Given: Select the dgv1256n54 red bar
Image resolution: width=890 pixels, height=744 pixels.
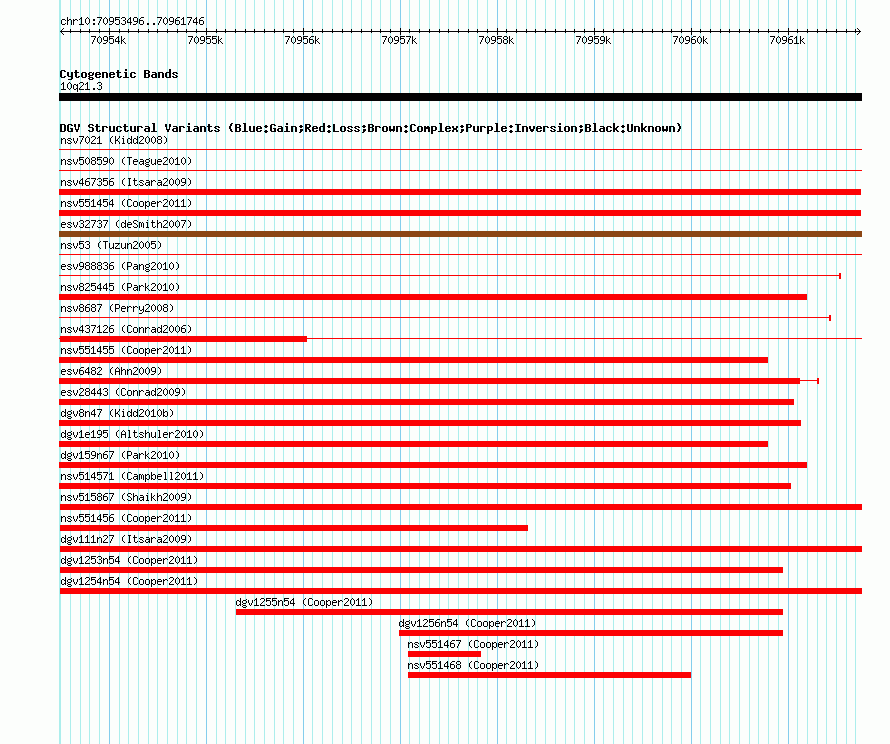Looking at the screenshot, I should pyautogui.click(x=591, y=633).
